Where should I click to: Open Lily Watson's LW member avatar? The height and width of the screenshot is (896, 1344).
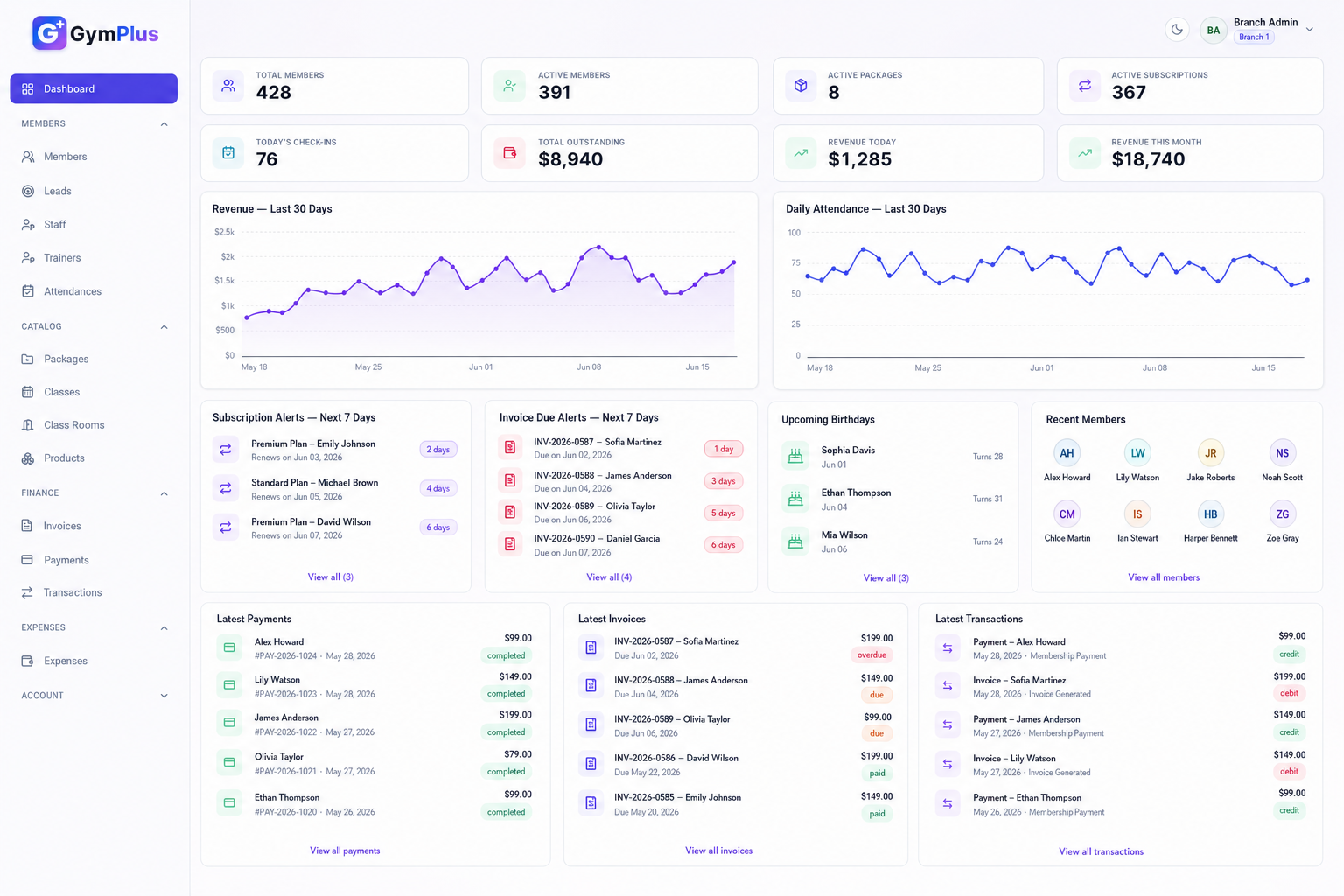(x=1137, y=453)
